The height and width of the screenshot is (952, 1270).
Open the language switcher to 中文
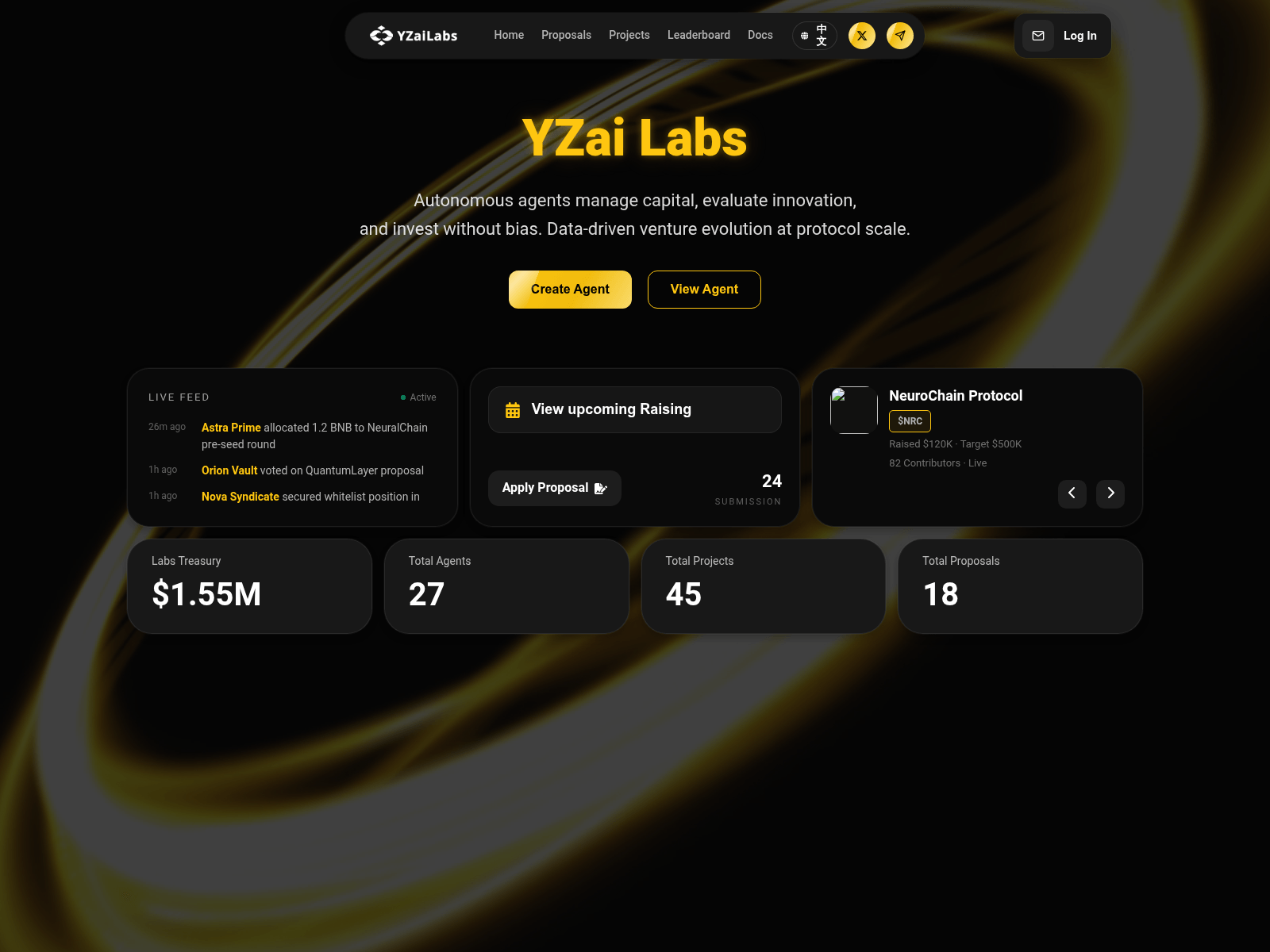814,35
